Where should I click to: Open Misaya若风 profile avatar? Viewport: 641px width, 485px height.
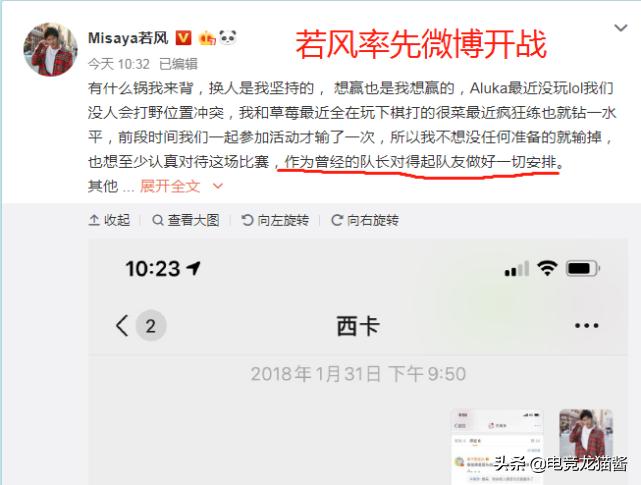(50, 49)
